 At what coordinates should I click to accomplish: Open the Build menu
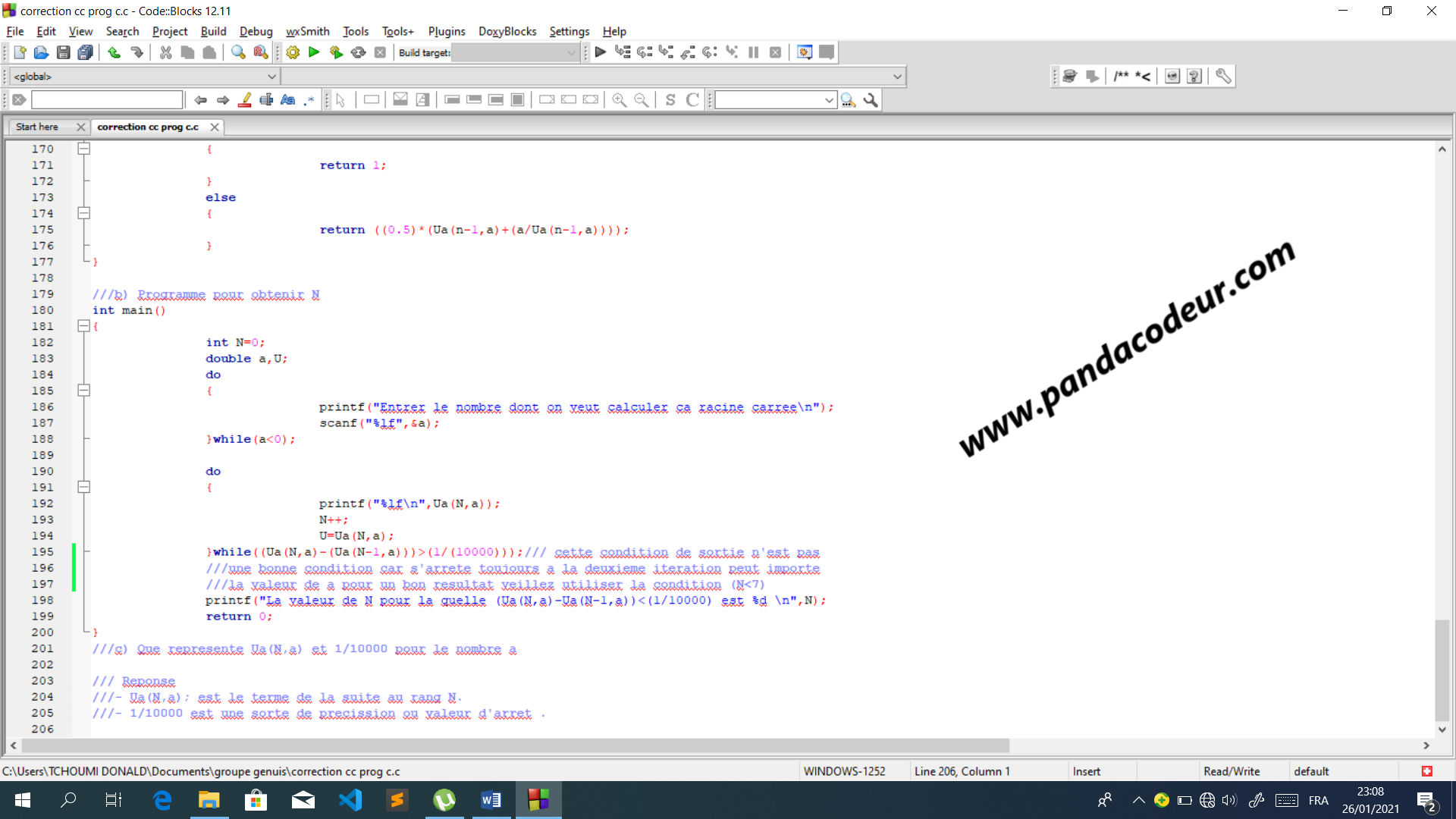(x=212, y=30)
